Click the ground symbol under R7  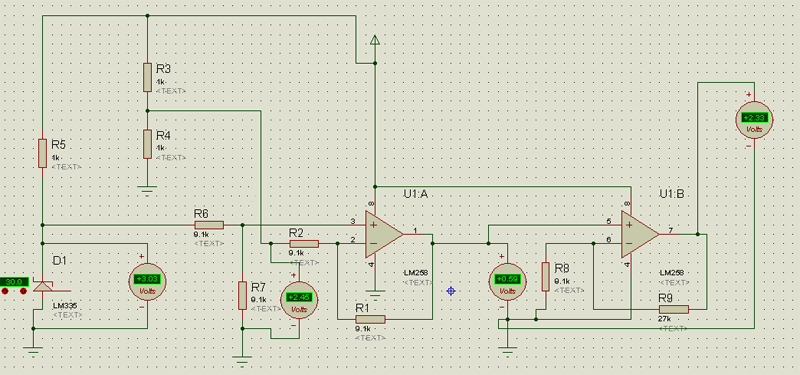[242, 359]
